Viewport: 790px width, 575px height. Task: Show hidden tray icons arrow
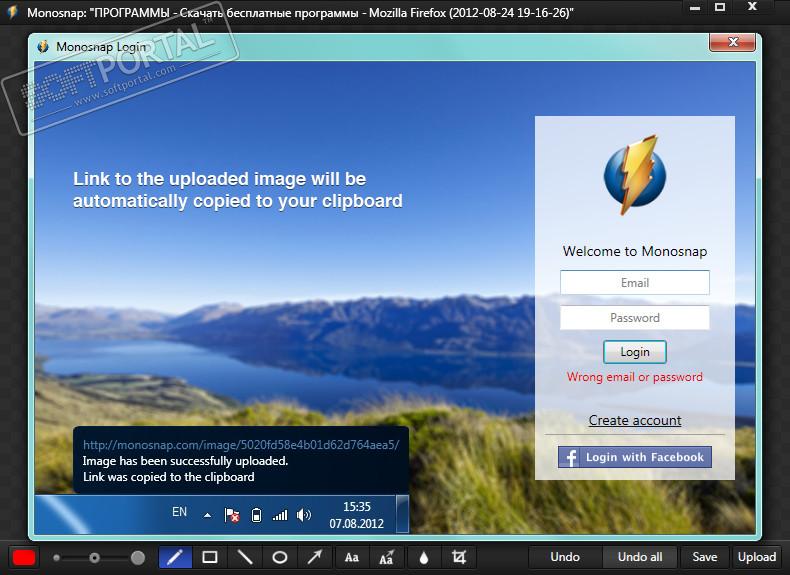(207, 515)
